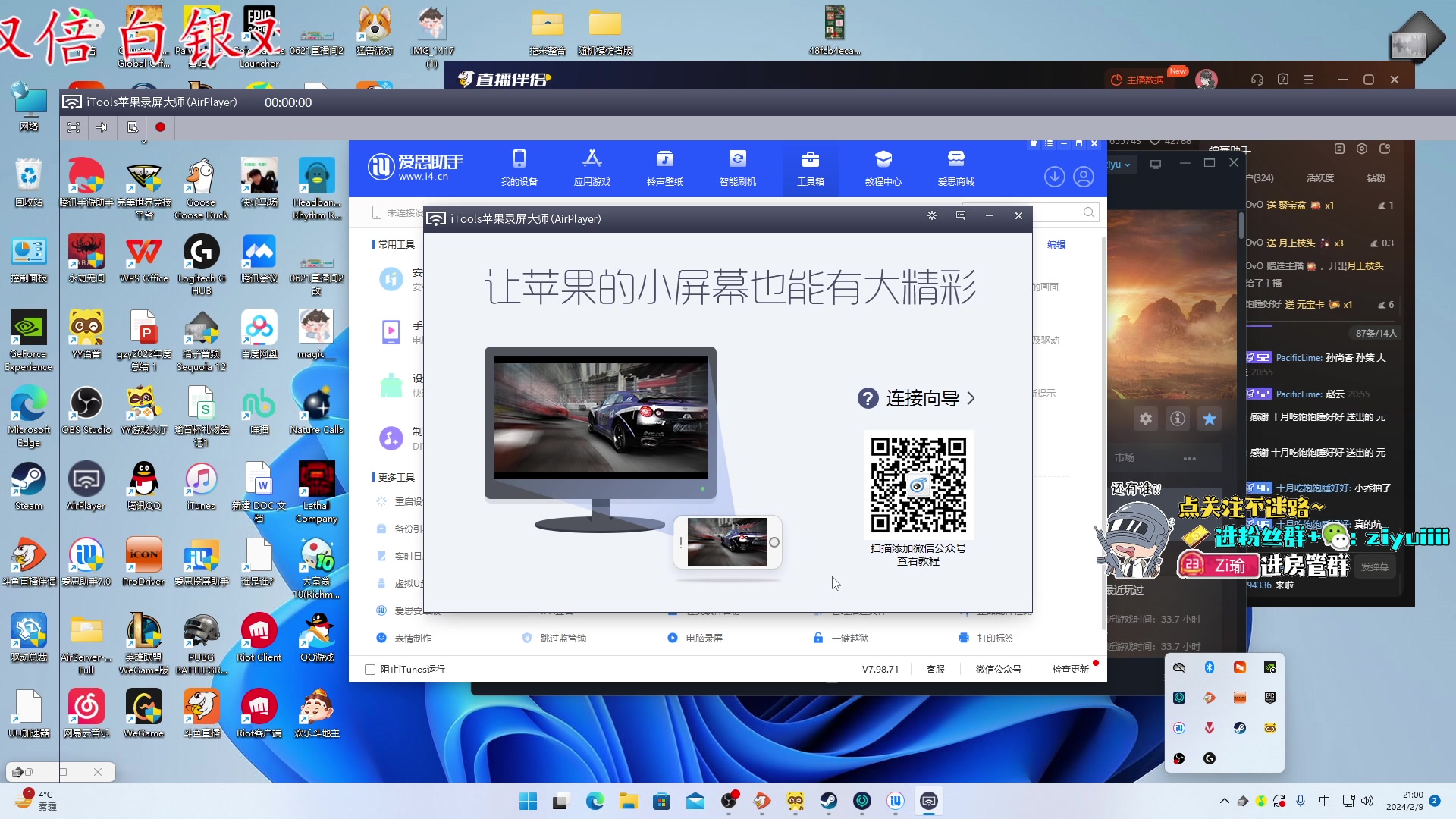Click 客服 in the status bar
Image resolution: width=1456 pixels, height=819 pixels.
tap(936, 670)
